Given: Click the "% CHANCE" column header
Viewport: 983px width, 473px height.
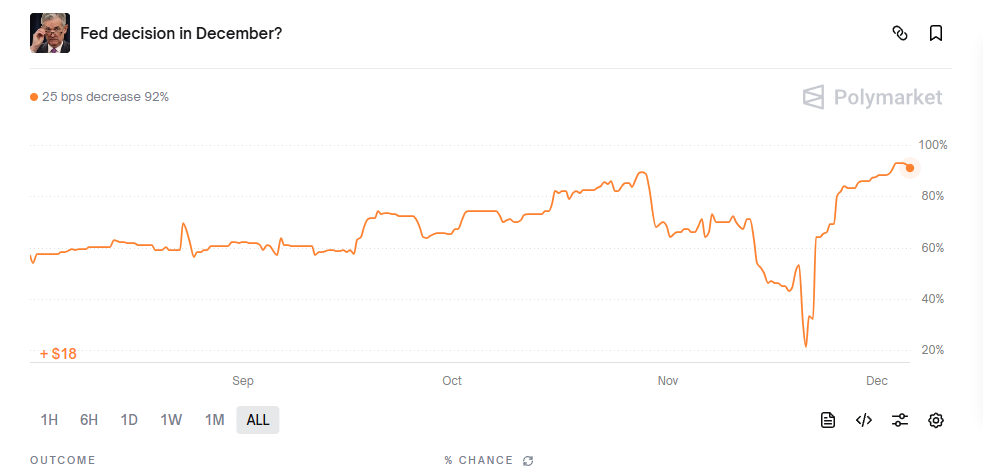Looking at the screenshot, I should click(x=479, y=461).
